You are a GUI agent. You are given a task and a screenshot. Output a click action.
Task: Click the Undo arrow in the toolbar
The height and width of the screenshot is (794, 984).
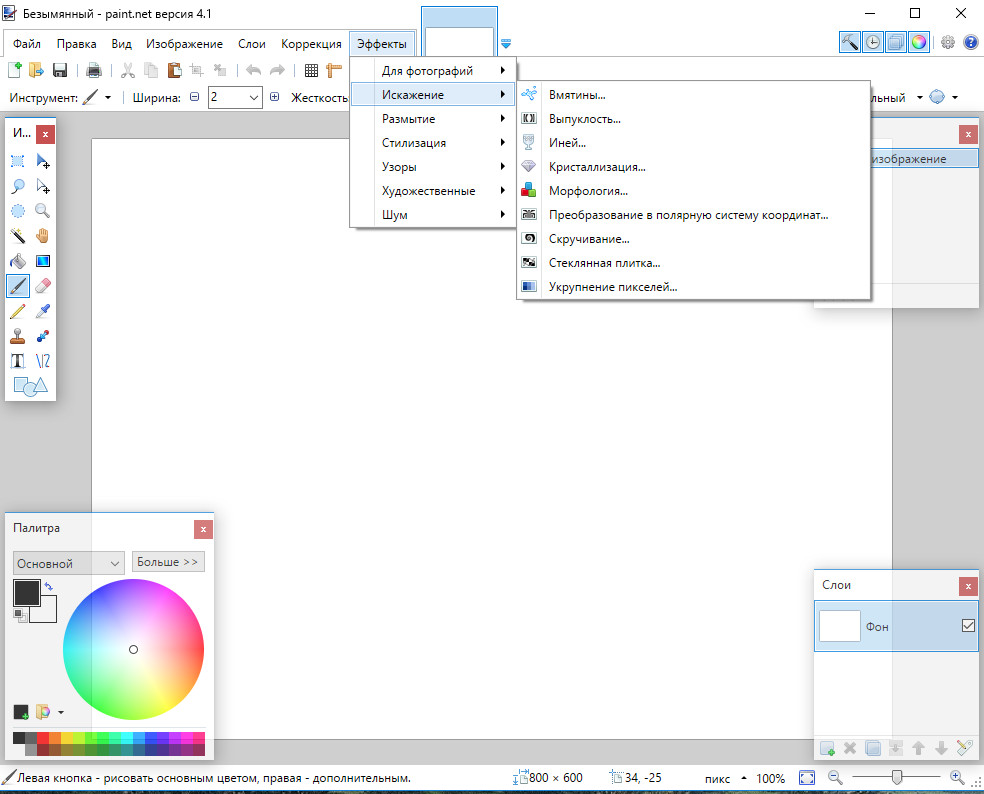(252, 70)
